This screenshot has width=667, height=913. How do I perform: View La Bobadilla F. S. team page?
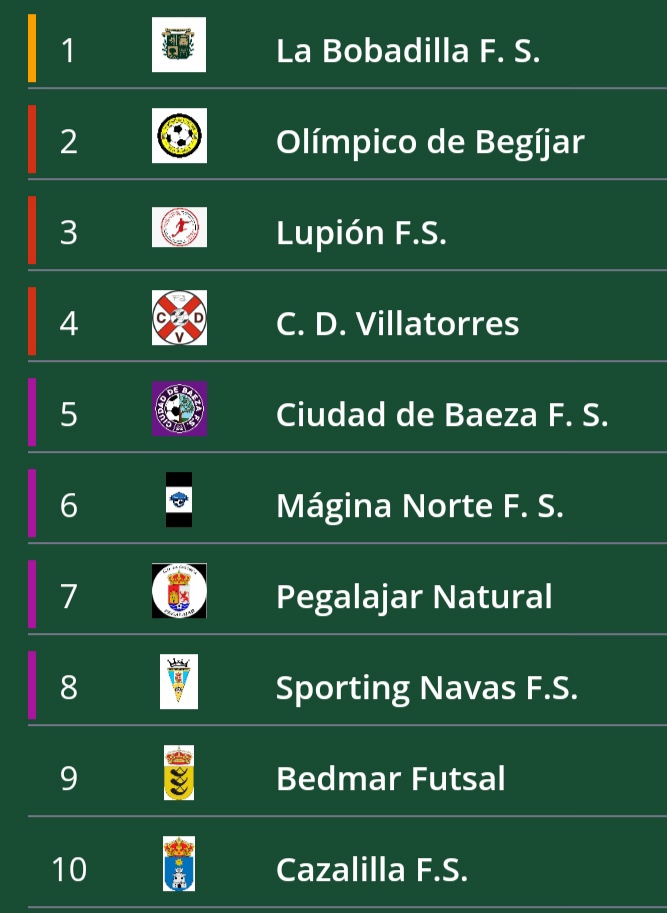click(408, 51)
